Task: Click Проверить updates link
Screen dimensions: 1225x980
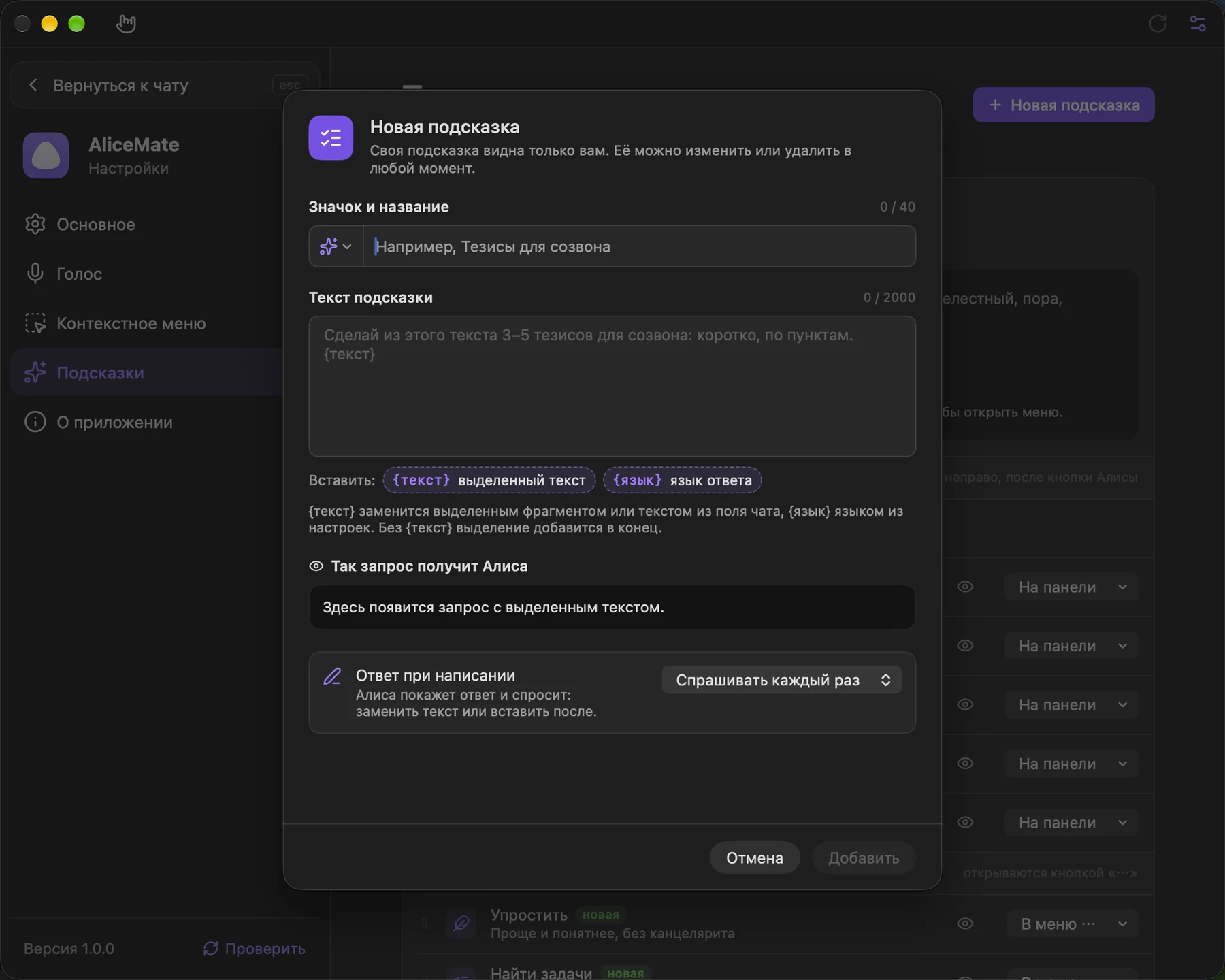Action: click(254, 948)
